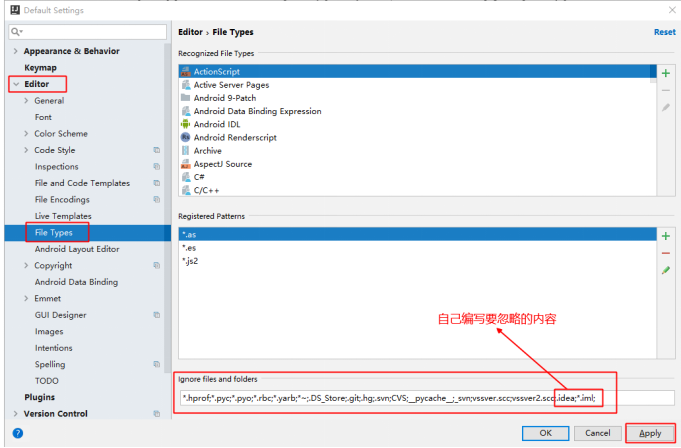Click the project icon beside Copyright

(x=157, y=265)
